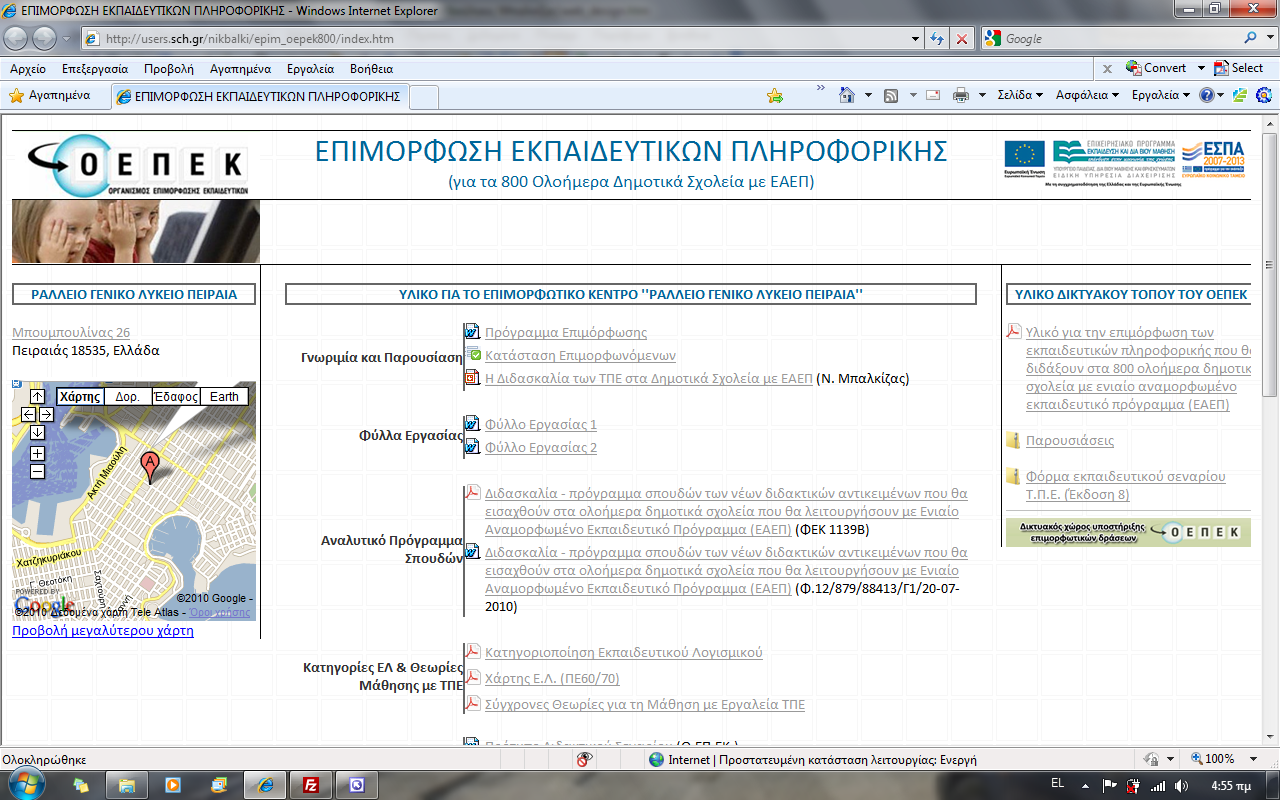Open the Χάρτης Ε.Λ. (ΠΕ60/70) link
Screen dimensions: 1280x800
pos(552,679)
